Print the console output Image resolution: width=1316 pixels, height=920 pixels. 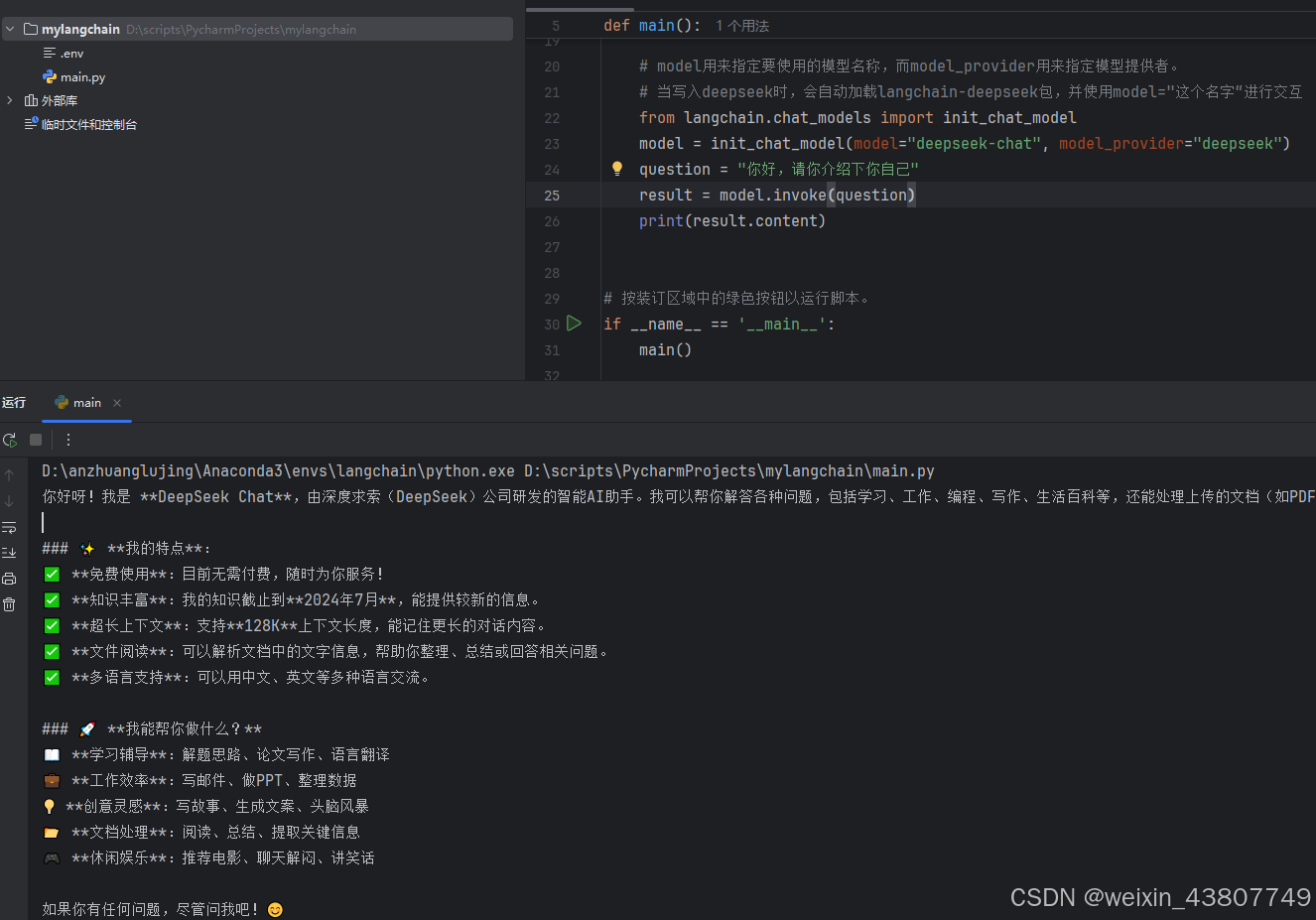tap(9, 579)
